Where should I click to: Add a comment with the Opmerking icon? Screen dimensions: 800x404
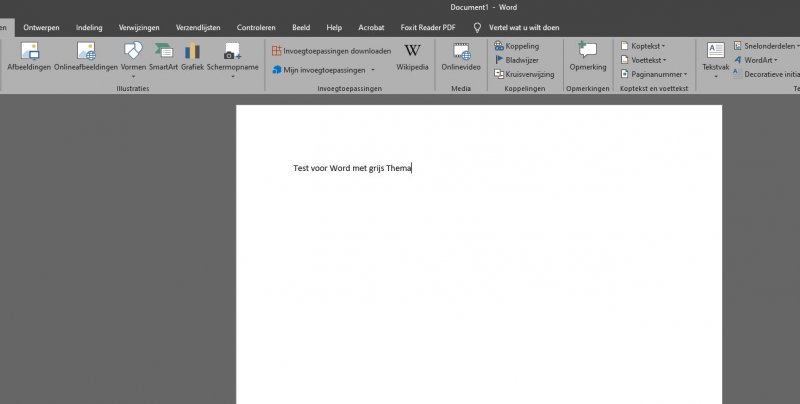tap(587, 55)
